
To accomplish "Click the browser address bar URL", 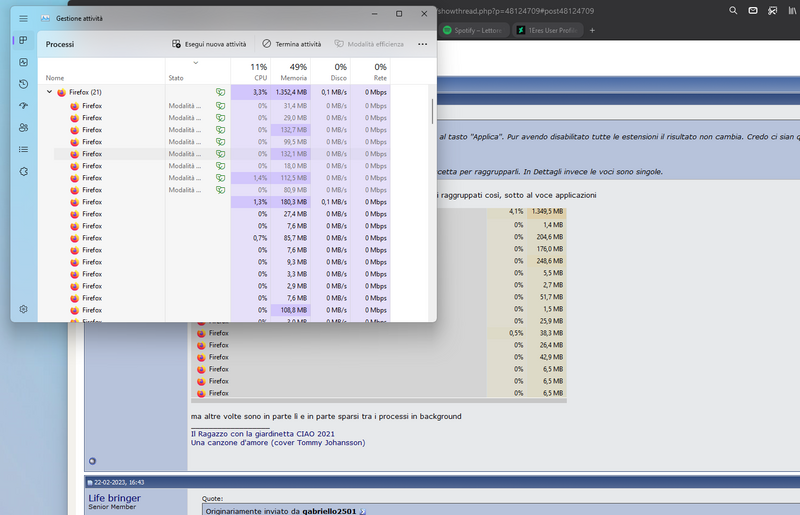I will coord(516,11).
